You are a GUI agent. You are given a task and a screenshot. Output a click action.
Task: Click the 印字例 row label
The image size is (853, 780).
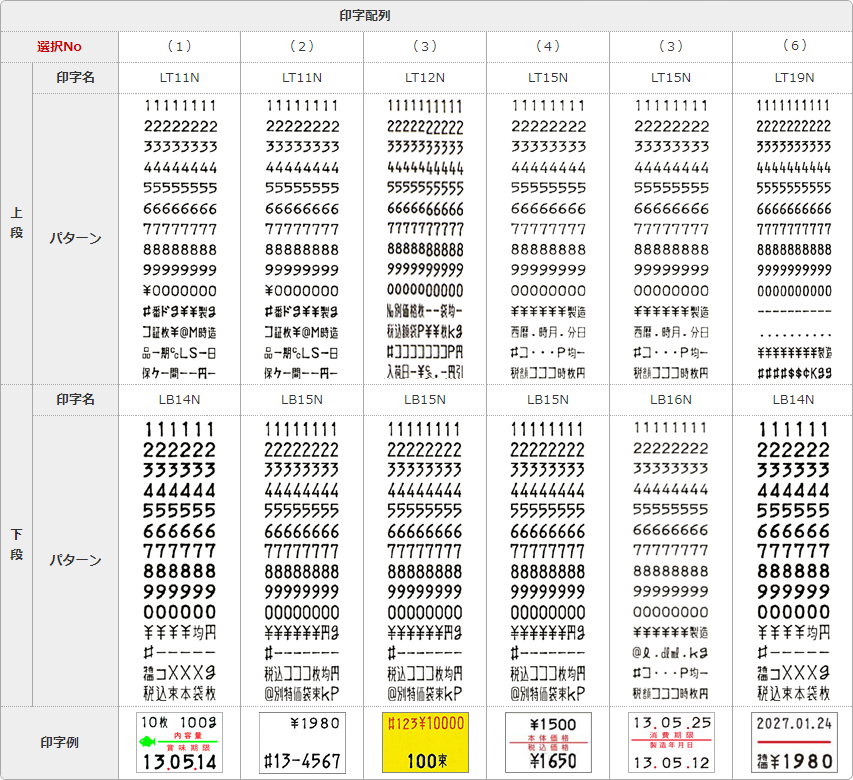click(59, 743)
